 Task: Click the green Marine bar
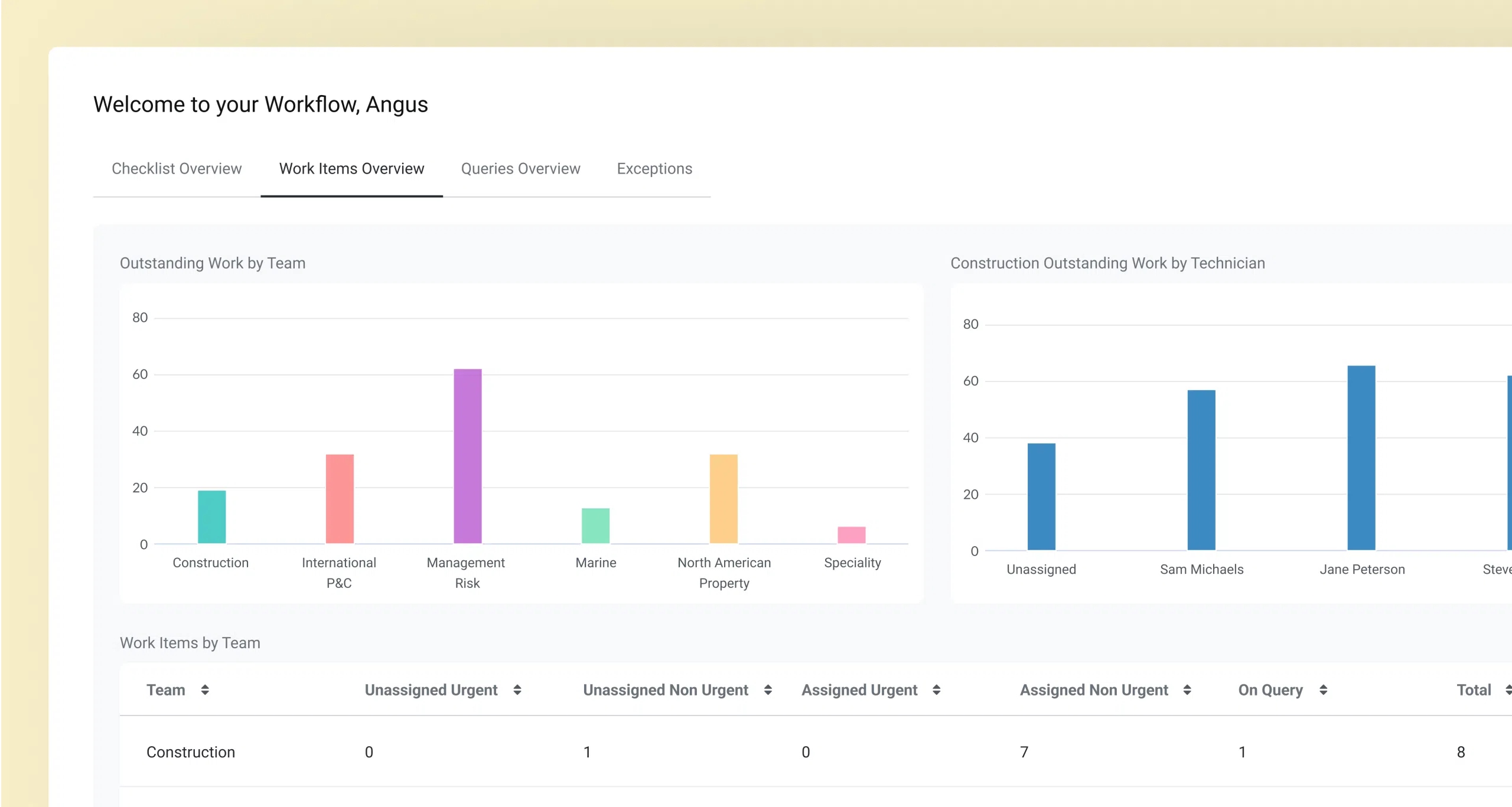tap(595, 525)
